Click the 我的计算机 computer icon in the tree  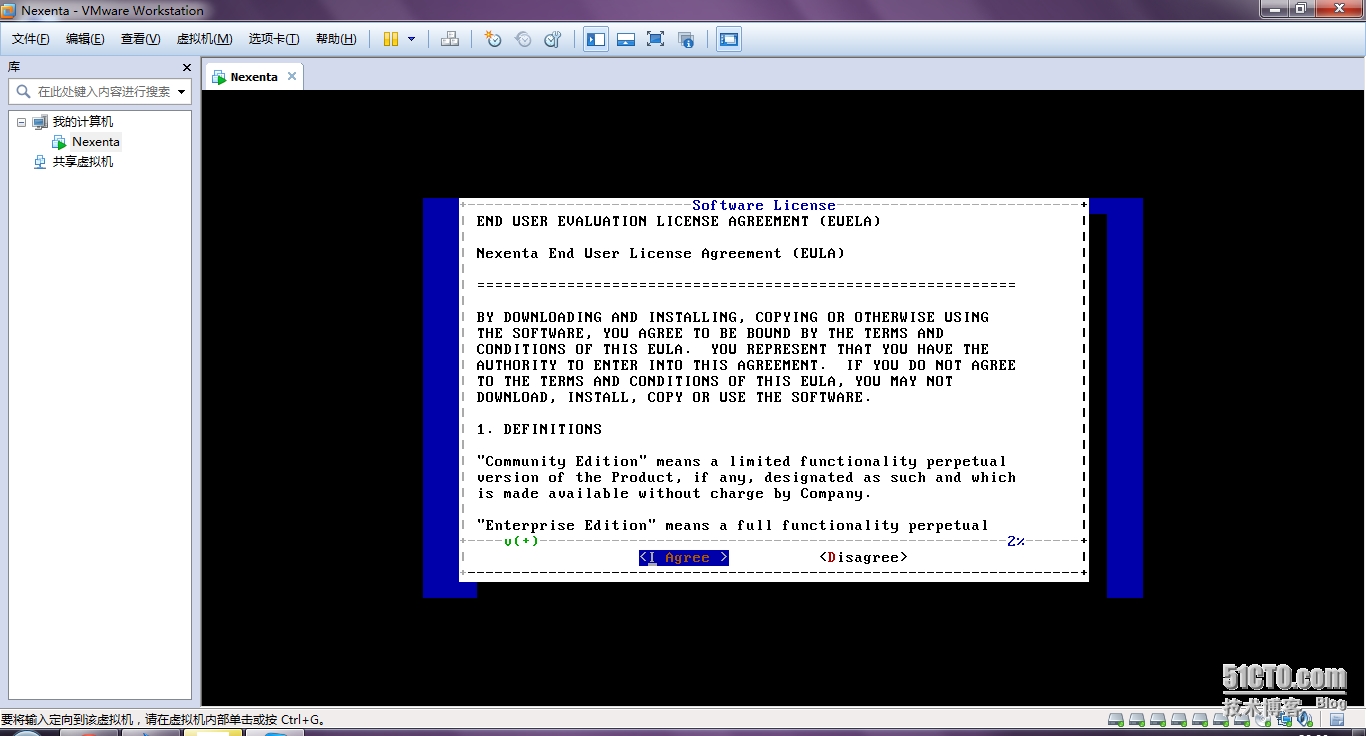40,122
